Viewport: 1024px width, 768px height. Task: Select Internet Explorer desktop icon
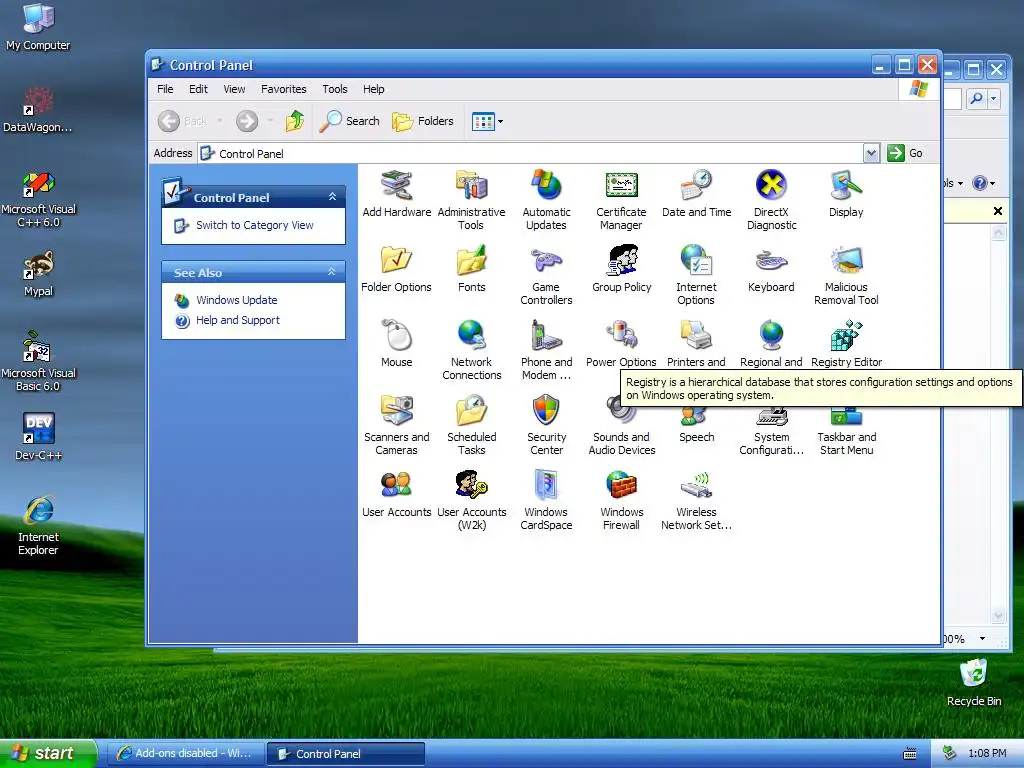(x=39, y=525)
